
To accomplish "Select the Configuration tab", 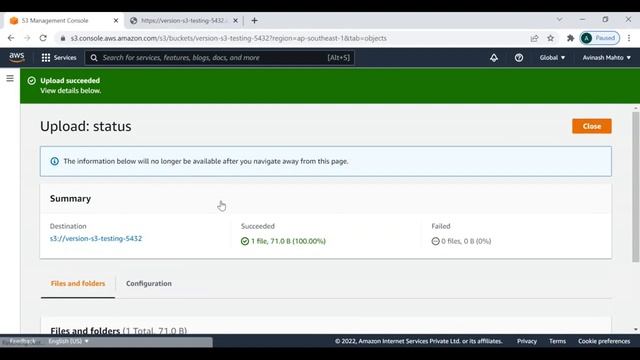I will pyautogui.click(x=149, y=283).
